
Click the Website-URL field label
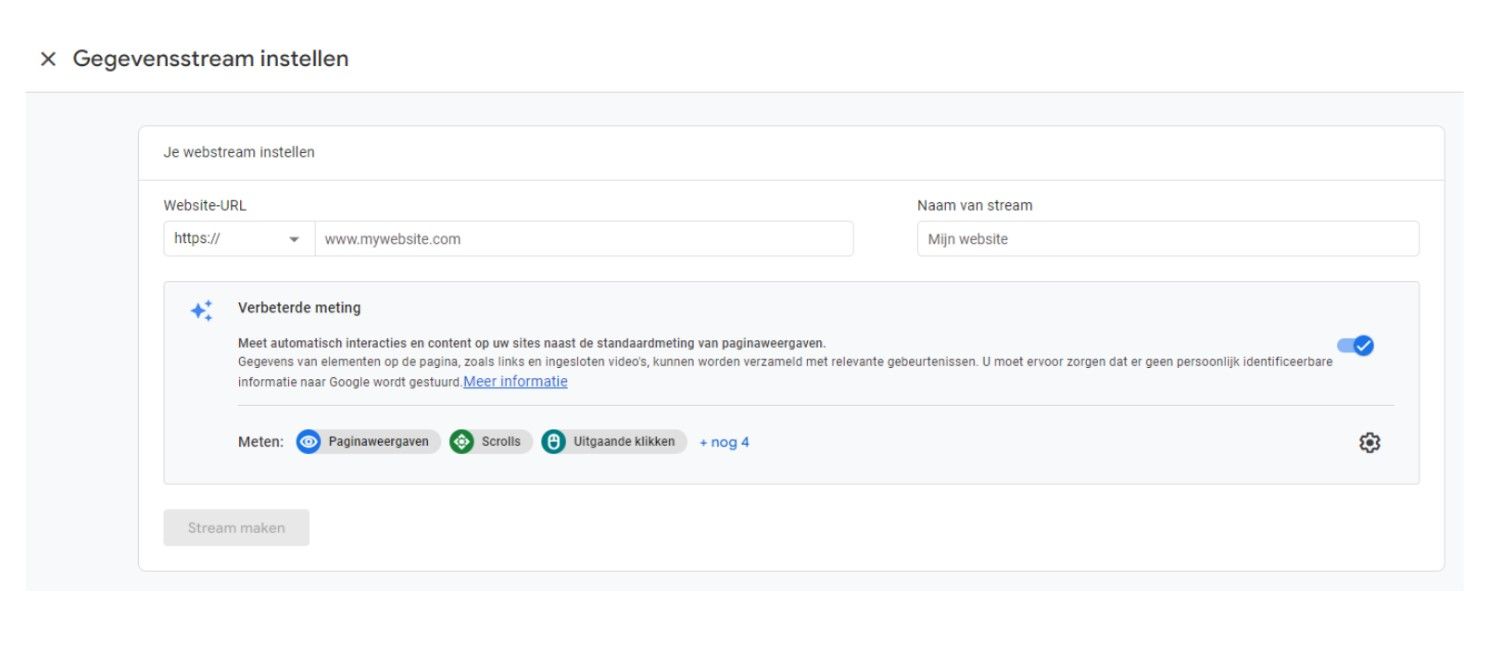(205, 205)
